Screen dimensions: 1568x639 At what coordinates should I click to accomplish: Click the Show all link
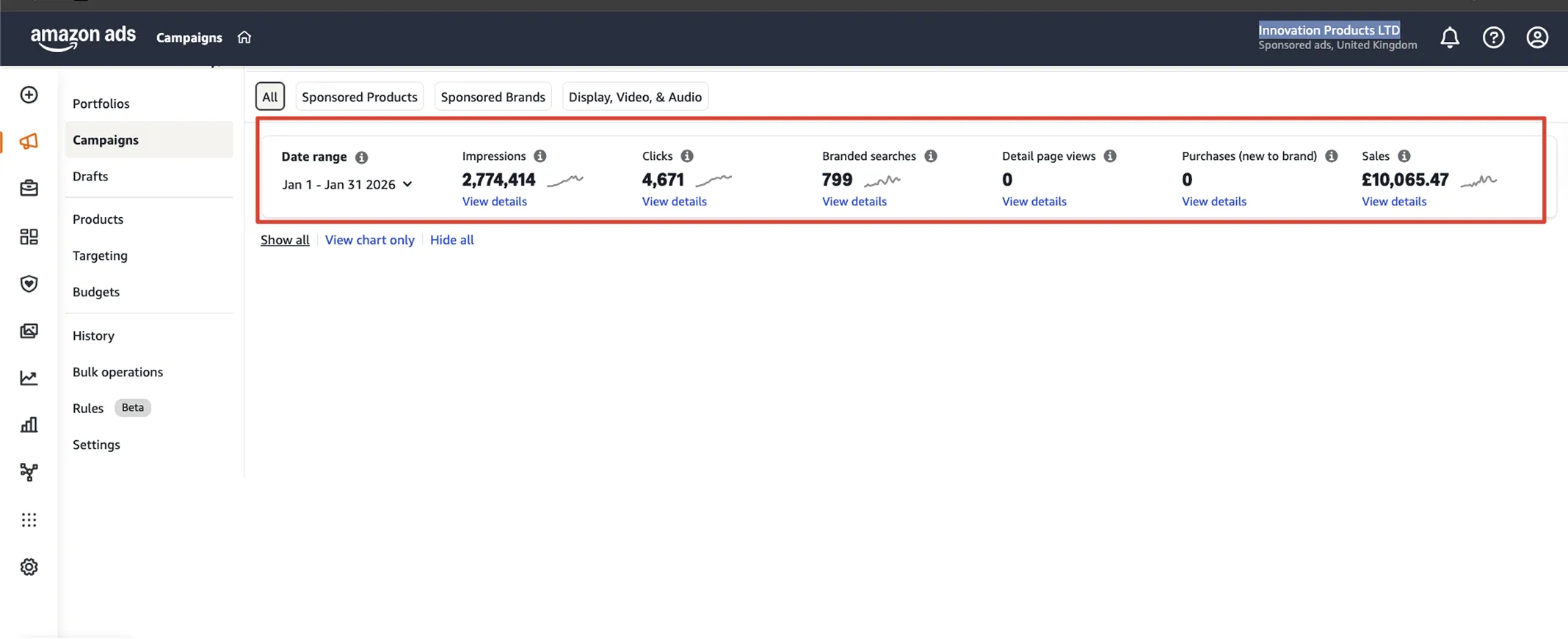(x=285, y=240)
